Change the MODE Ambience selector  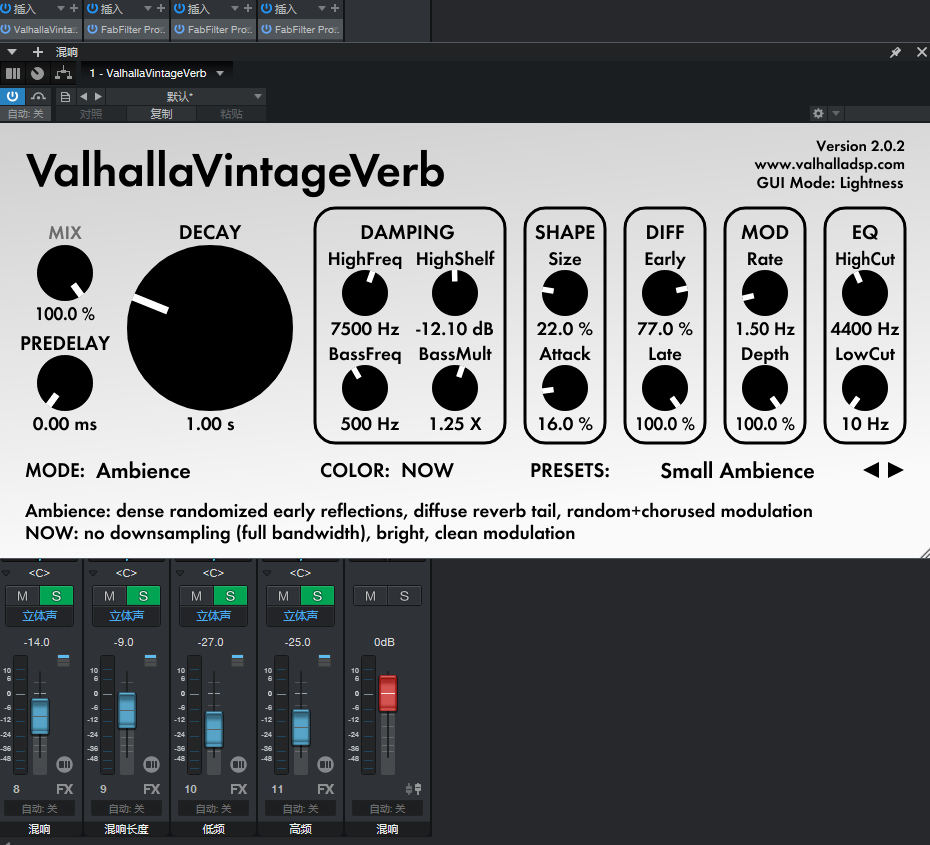pyautogui.click(x=144, y=471)
